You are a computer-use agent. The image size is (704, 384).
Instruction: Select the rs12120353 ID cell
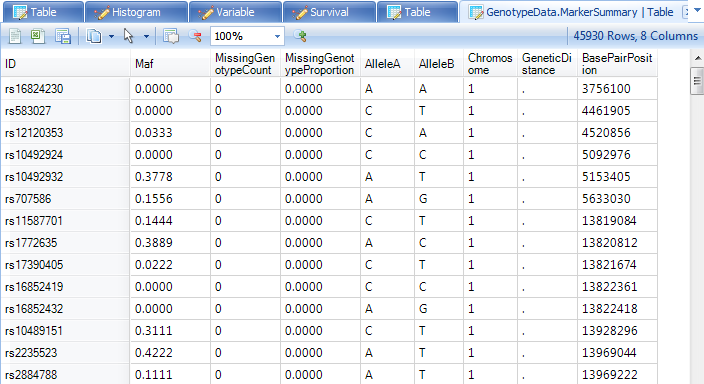coord(66,132)
